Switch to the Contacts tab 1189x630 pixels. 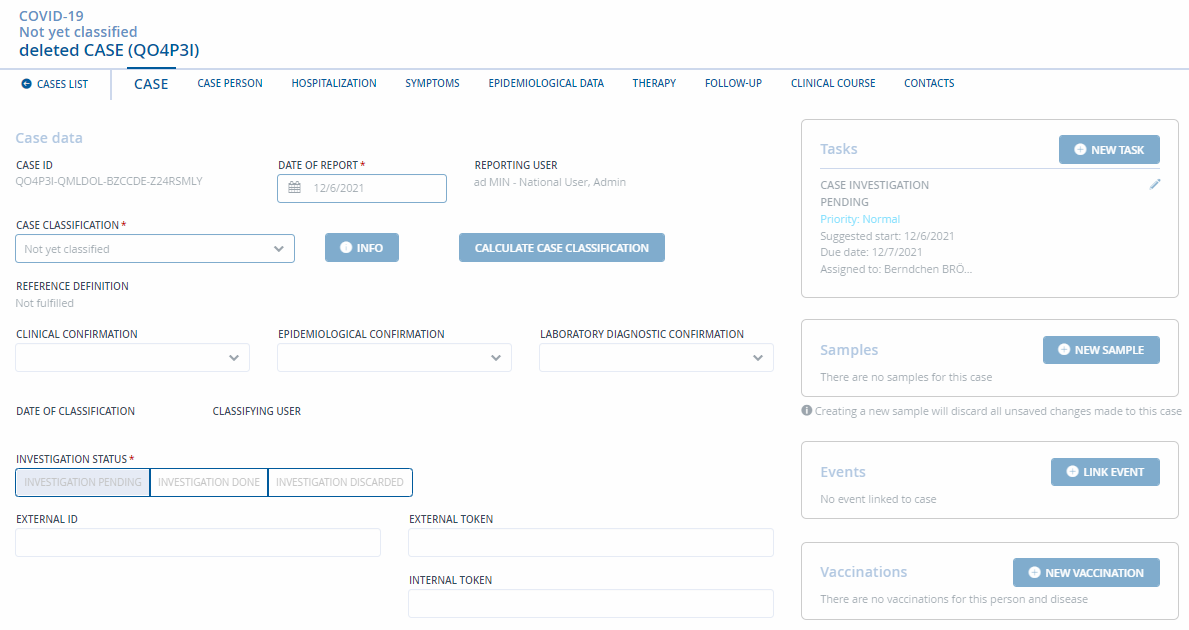(929, 83)
